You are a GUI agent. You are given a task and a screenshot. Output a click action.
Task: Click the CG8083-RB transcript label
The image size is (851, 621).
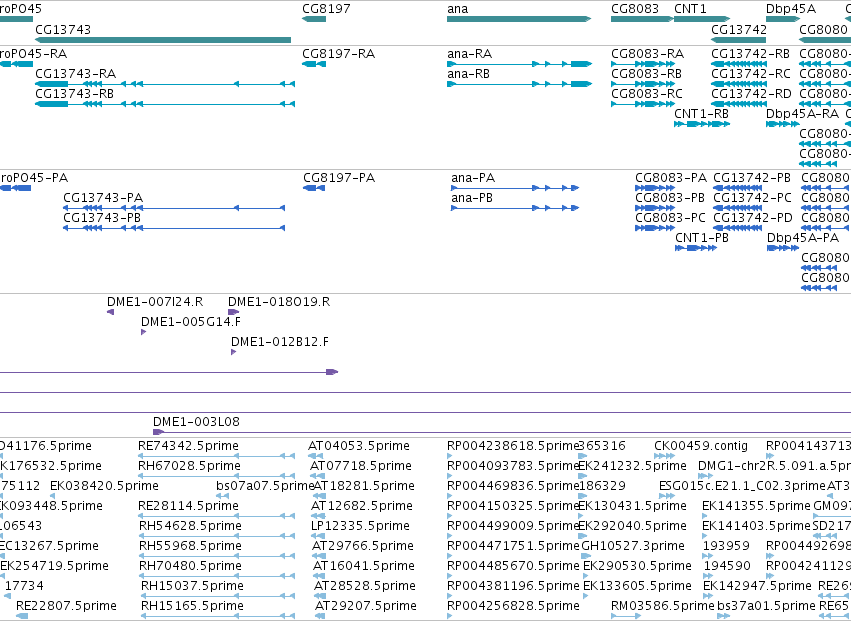(646, 74)
